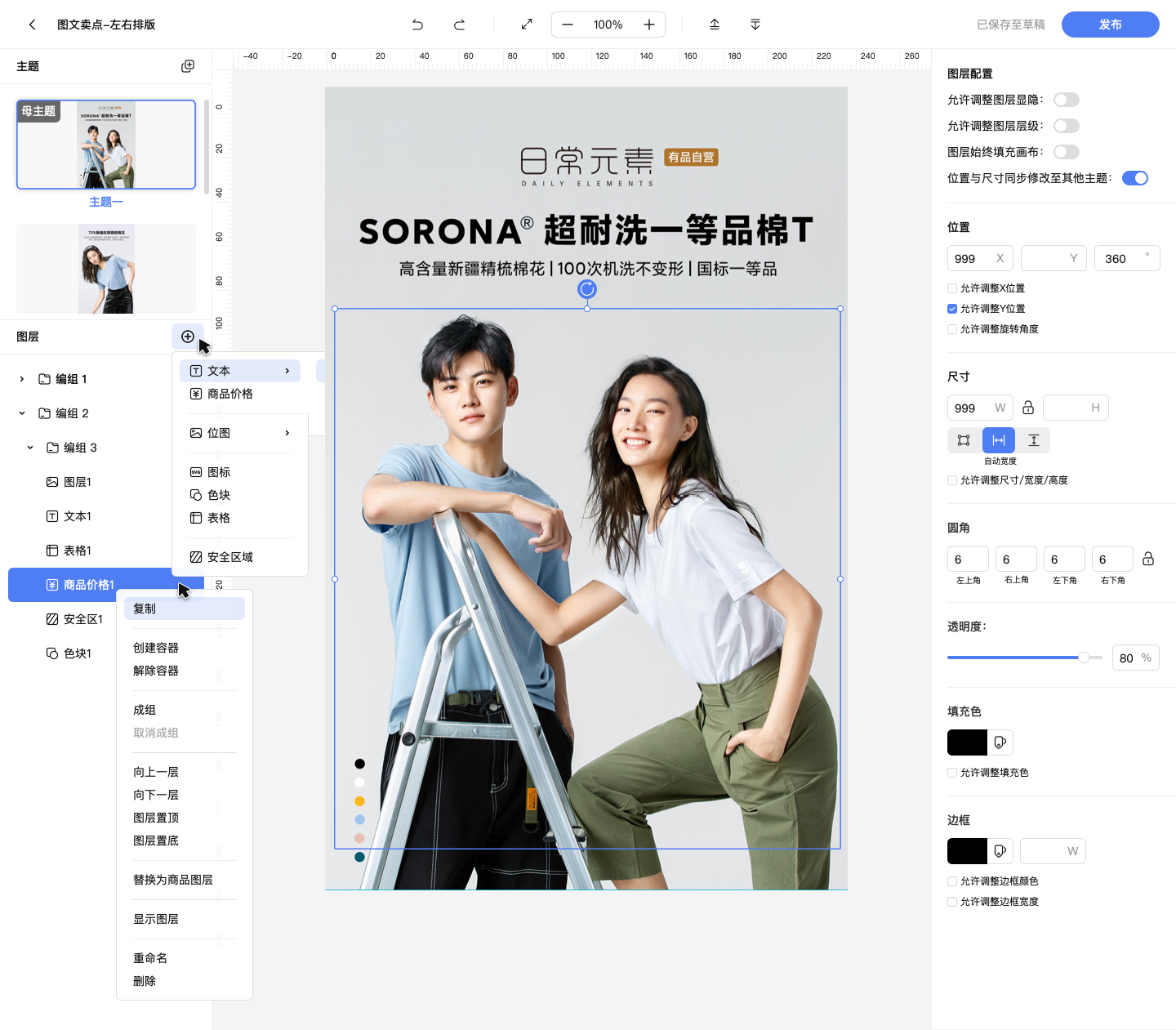Zoom in with the plus icon
Screen dimensions: 1176x1030
pyautogui.click(x=649, y=25)
